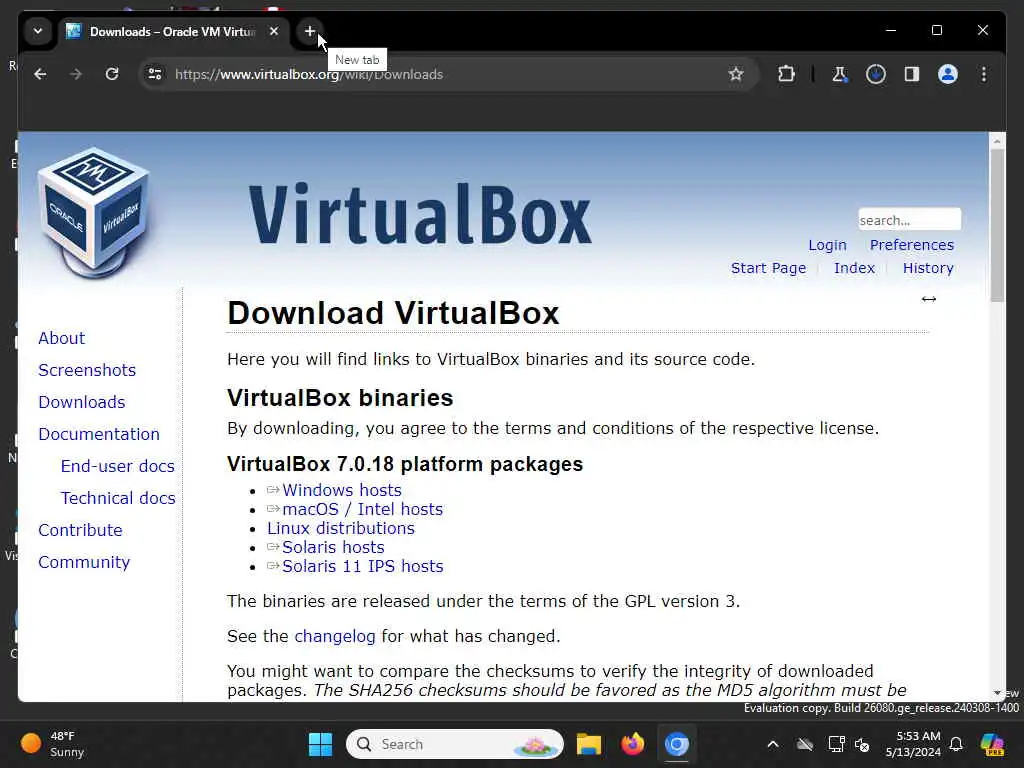
Task: View site information icon in address bar
Action: tap(155, 74)
